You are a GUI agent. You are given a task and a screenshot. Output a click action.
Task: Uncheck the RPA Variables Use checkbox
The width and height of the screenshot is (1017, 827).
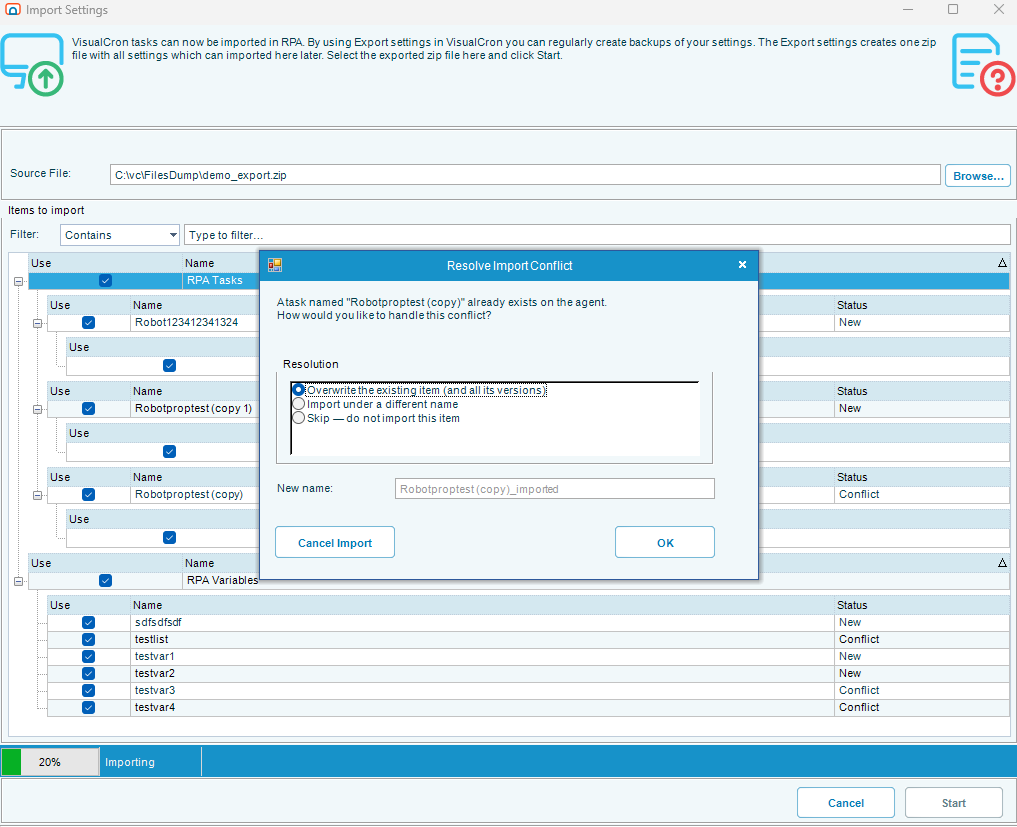tap(105, 581)
